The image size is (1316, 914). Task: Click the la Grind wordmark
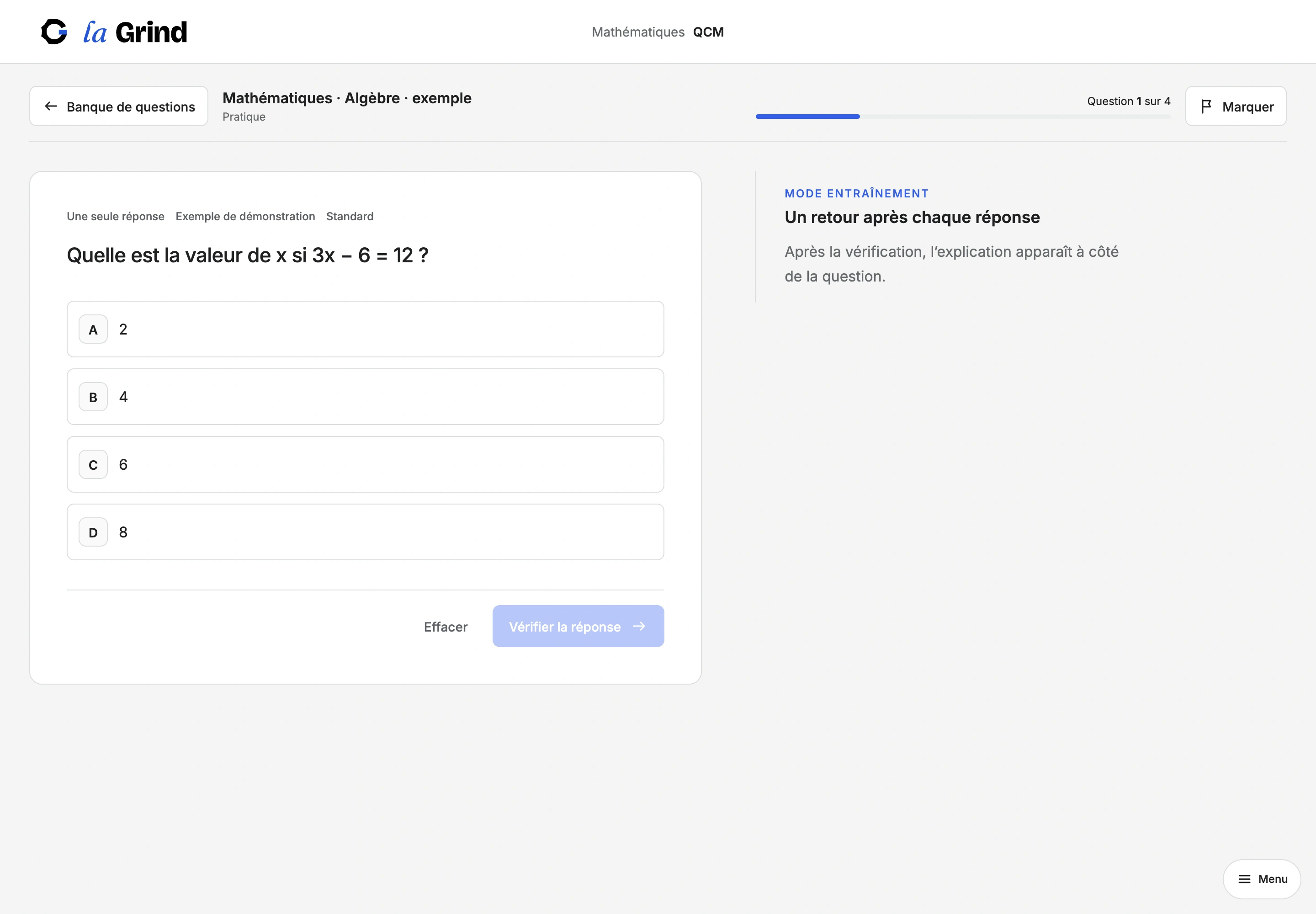coord(135,32)
